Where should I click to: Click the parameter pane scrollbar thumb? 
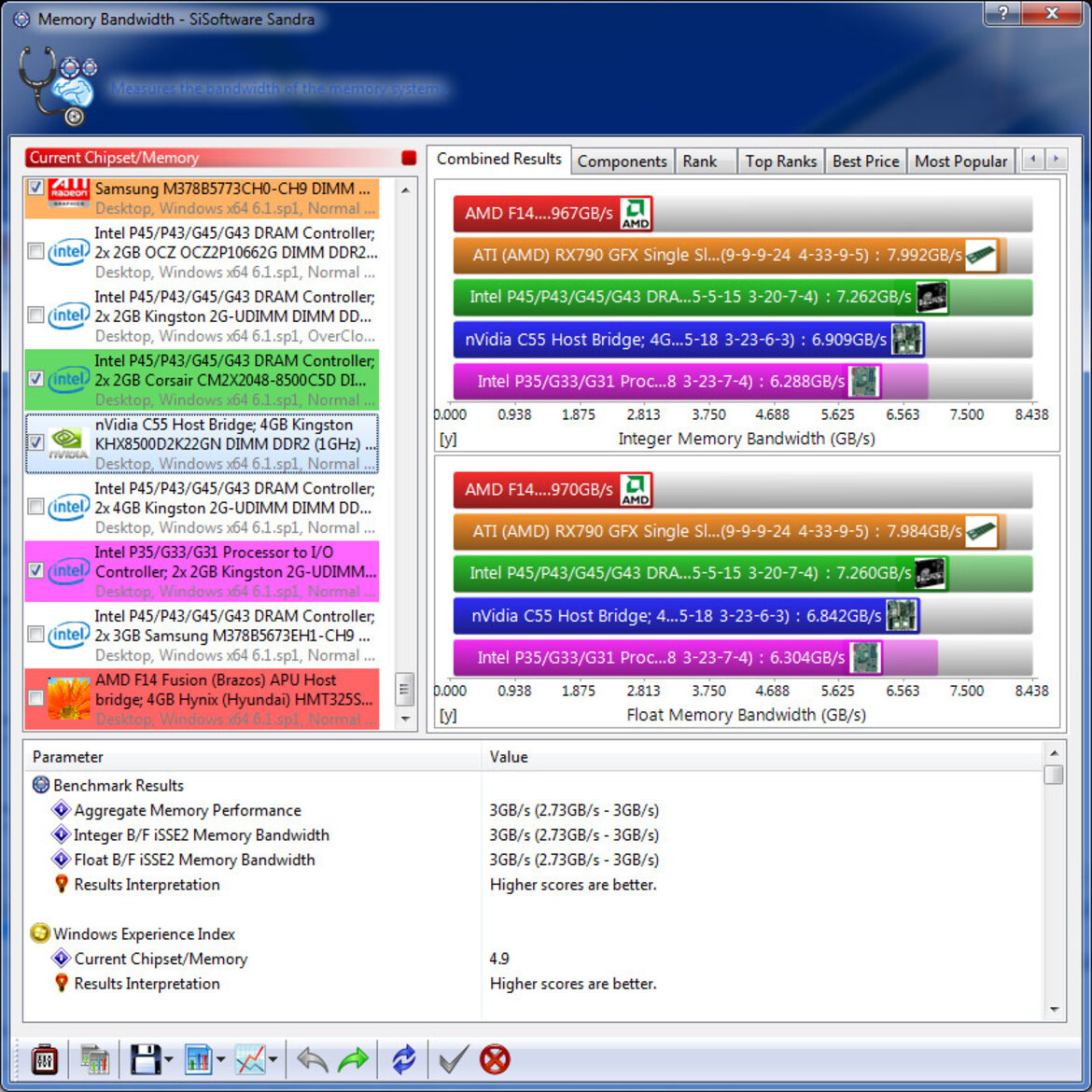(1054, 775)
